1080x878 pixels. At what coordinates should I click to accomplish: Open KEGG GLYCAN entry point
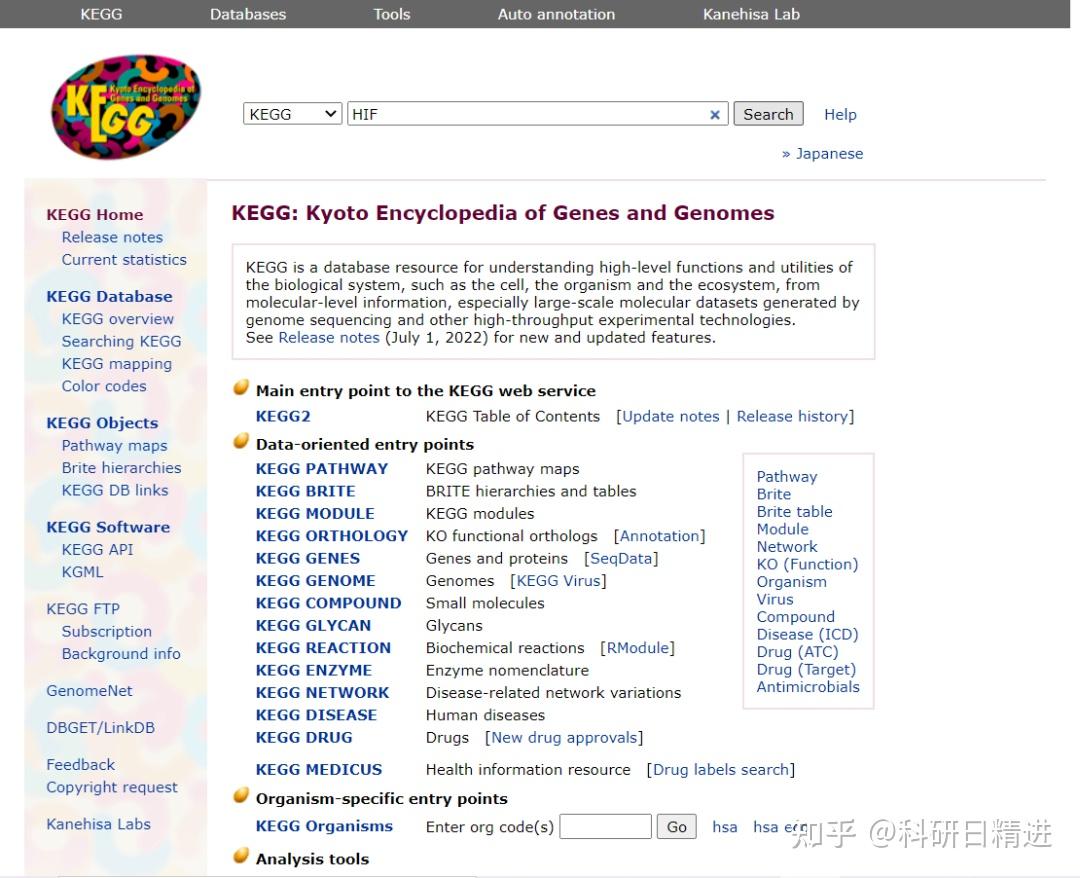[313, 626]
